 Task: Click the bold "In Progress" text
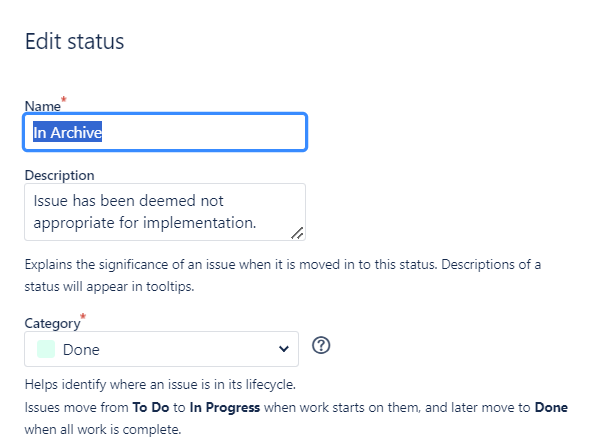pyautogui.click(x=225, y=407)
